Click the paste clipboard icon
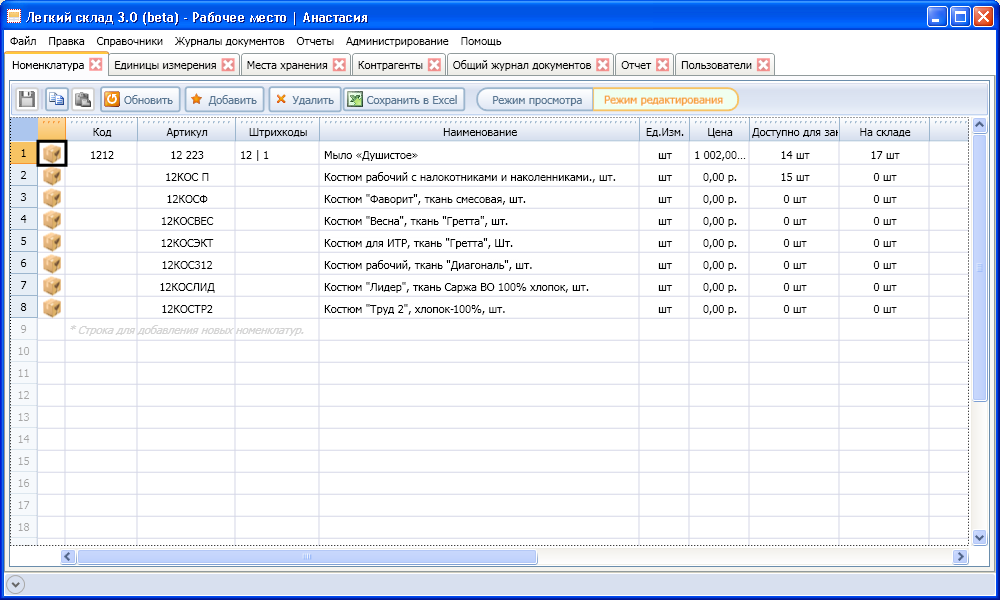The width and height of the screenshot is (1000, 600). pyautogui.click(x=83, y=99)
